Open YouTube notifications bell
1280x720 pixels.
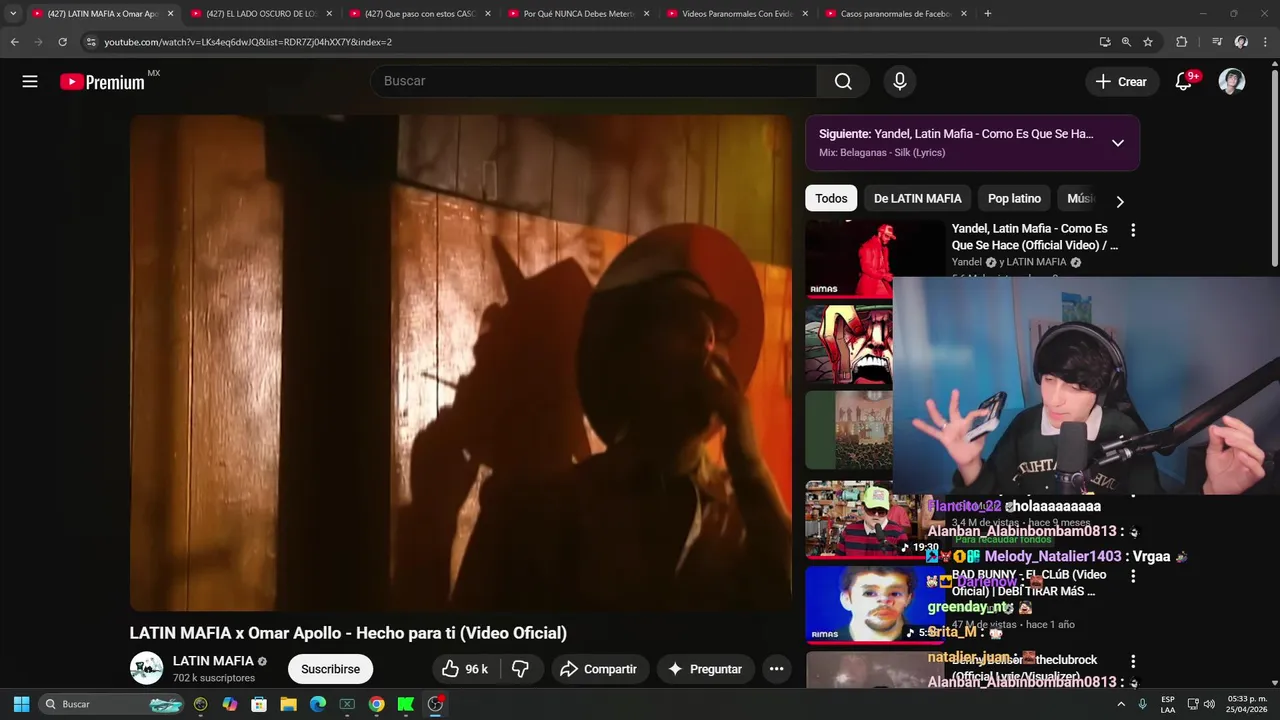[x=1183, y=82]
